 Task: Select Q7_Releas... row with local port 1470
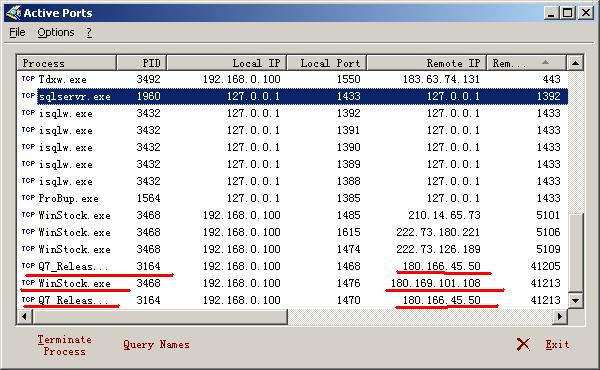[292, 300]
